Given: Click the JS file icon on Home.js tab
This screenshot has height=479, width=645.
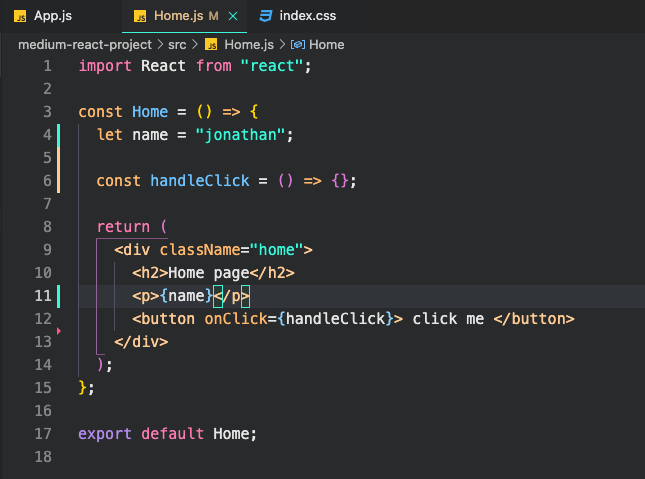Looking at the screenshot, I should (140, 16).
